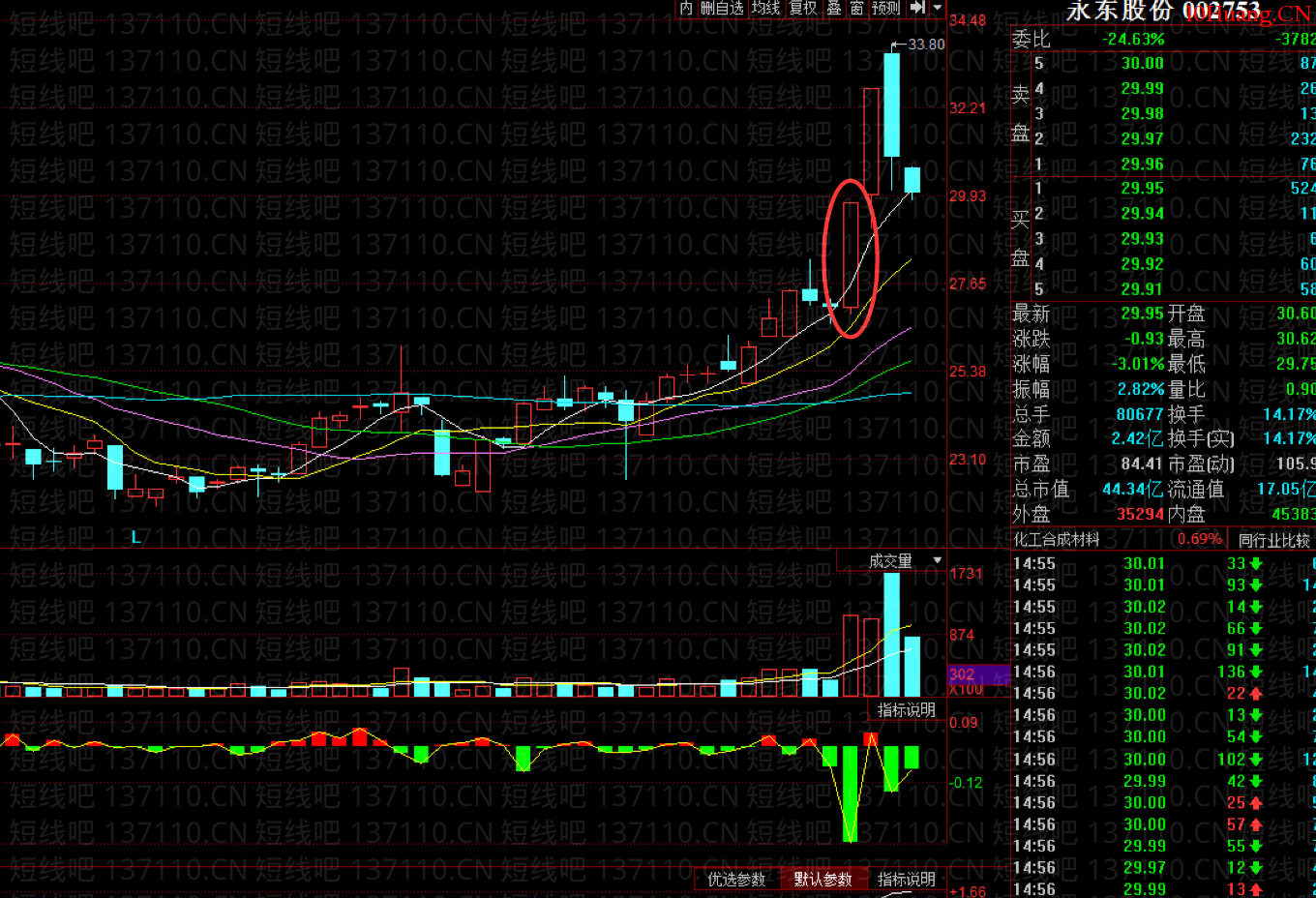This screenshot has height=898, width=1316.
Task: Click the purple 302 volume axis marker
Action: 978,674
